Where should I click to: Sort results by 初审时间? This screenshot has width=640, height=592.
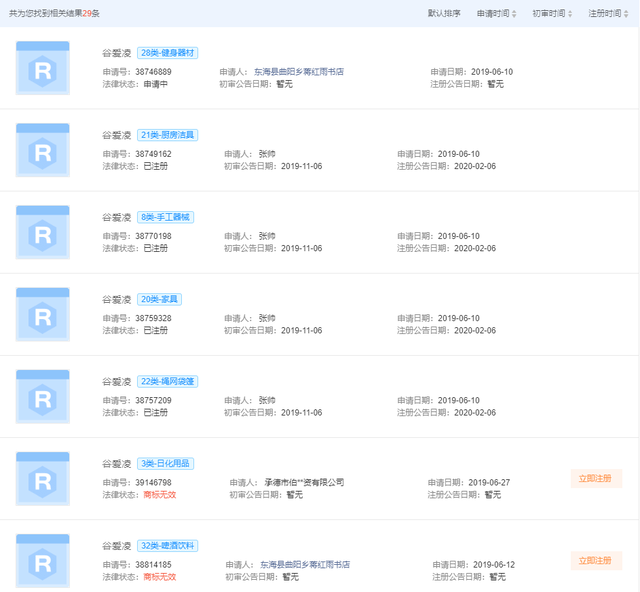[x=552, y=13]
